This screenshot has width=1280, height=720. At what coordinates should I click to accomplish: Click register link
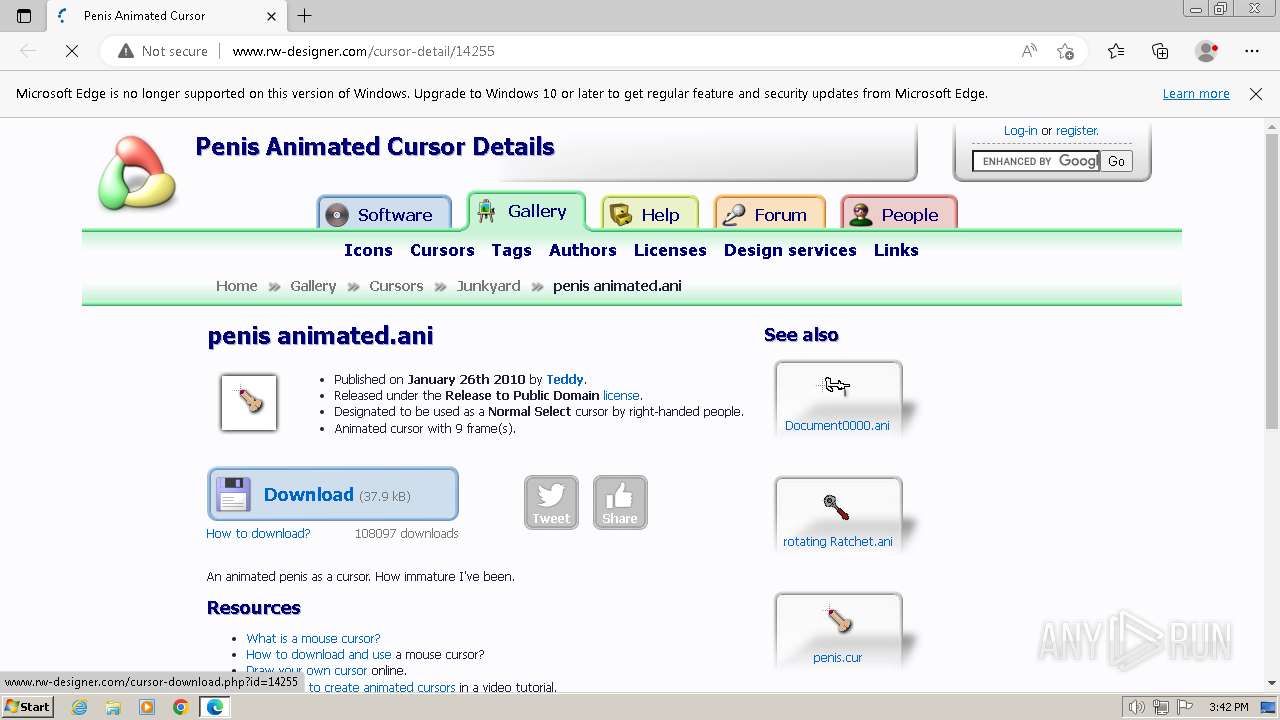click(x=1076, y=131)
